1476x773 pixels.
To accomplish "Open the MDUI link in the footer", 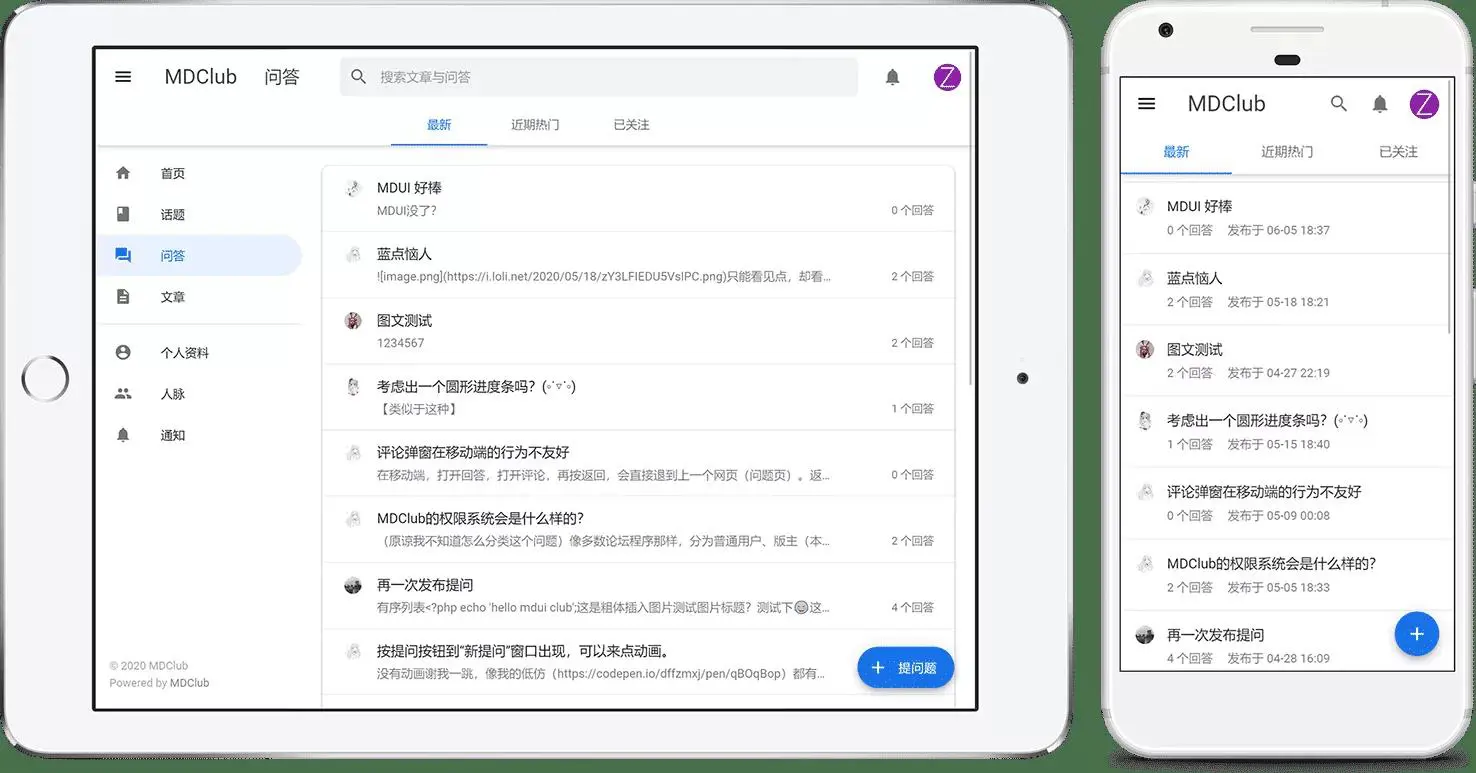I will click(189, 682).
